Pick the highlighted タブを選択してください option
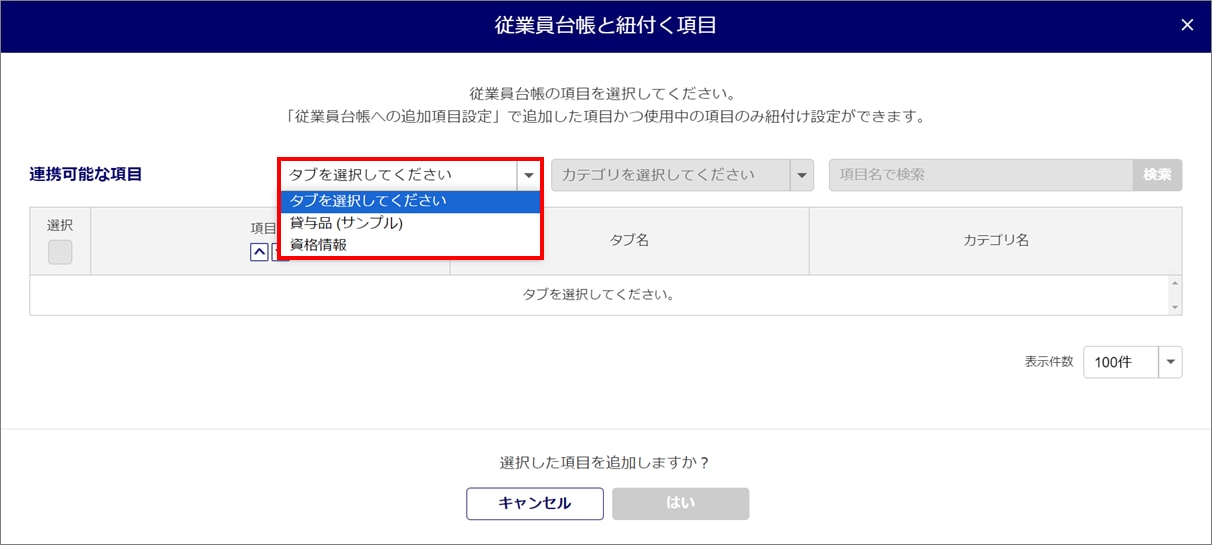 coord(368,201)
